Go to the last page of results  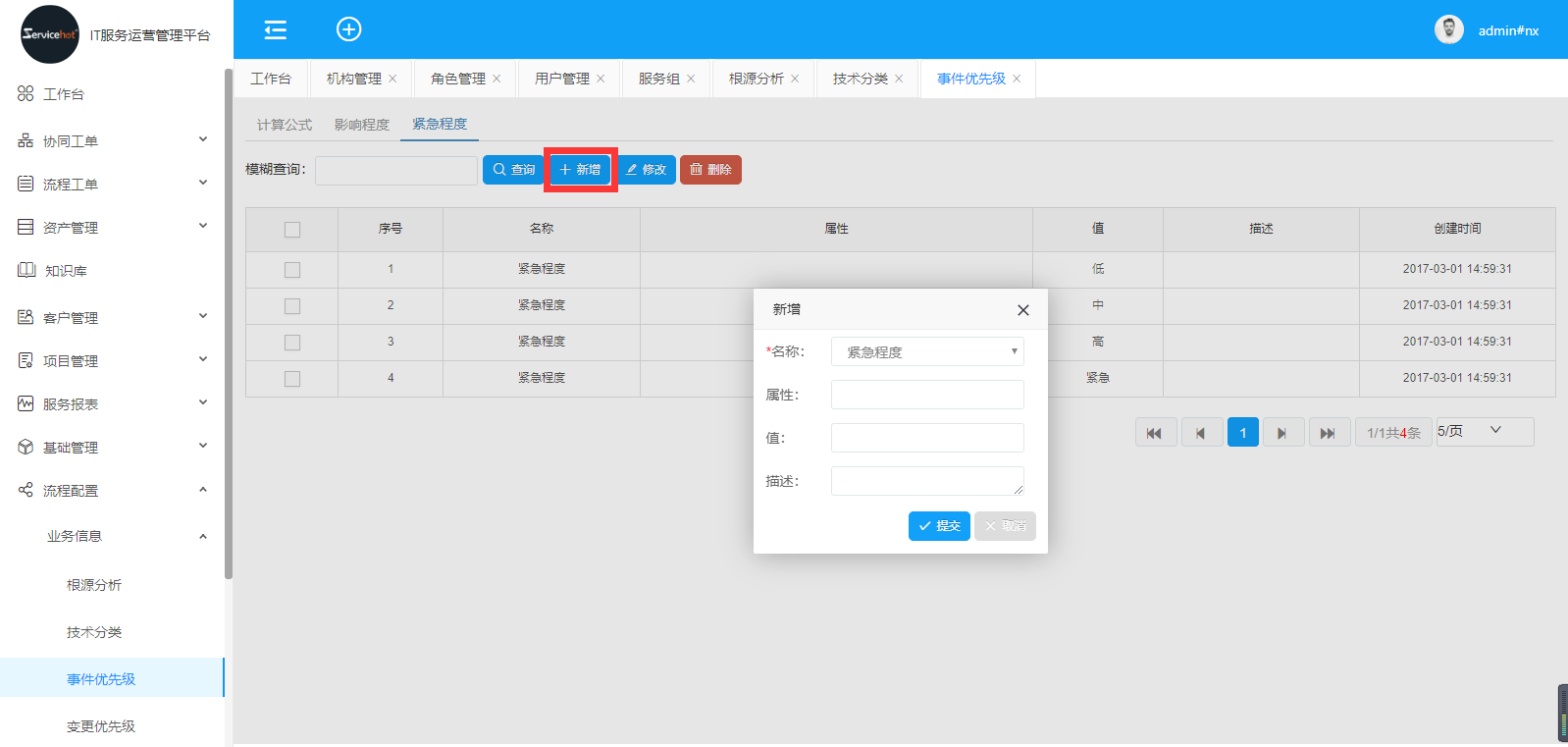[x=1327, y=433]
